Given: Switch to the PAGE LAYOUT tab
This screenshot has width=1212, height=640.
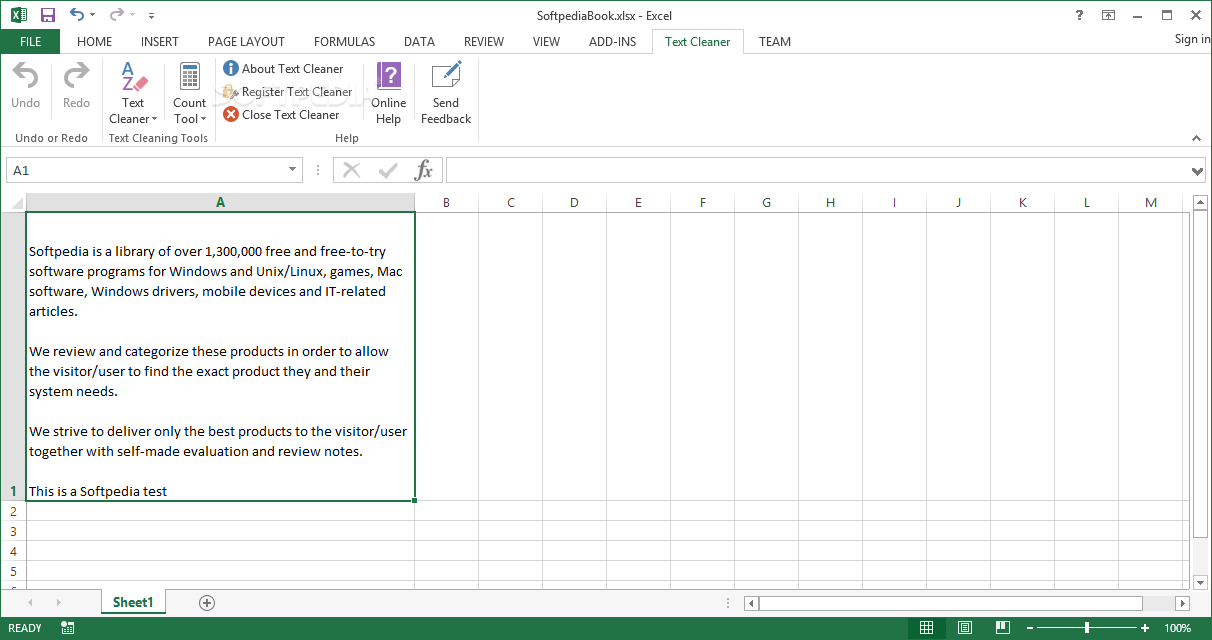Looking at the screenshot, I should pyautogui.click(x=246, y=42).
